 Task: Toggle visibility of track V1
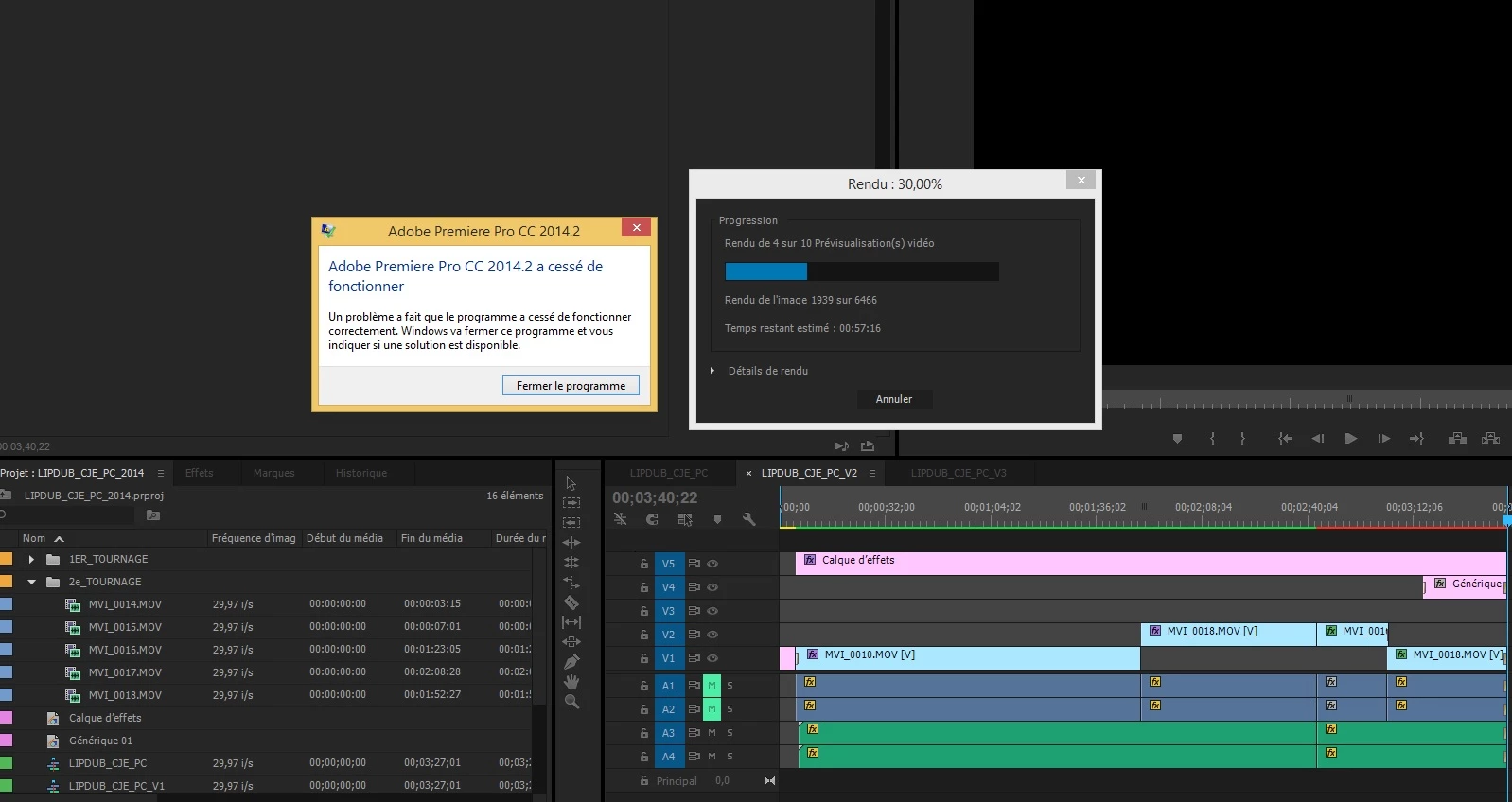[712, 658]
